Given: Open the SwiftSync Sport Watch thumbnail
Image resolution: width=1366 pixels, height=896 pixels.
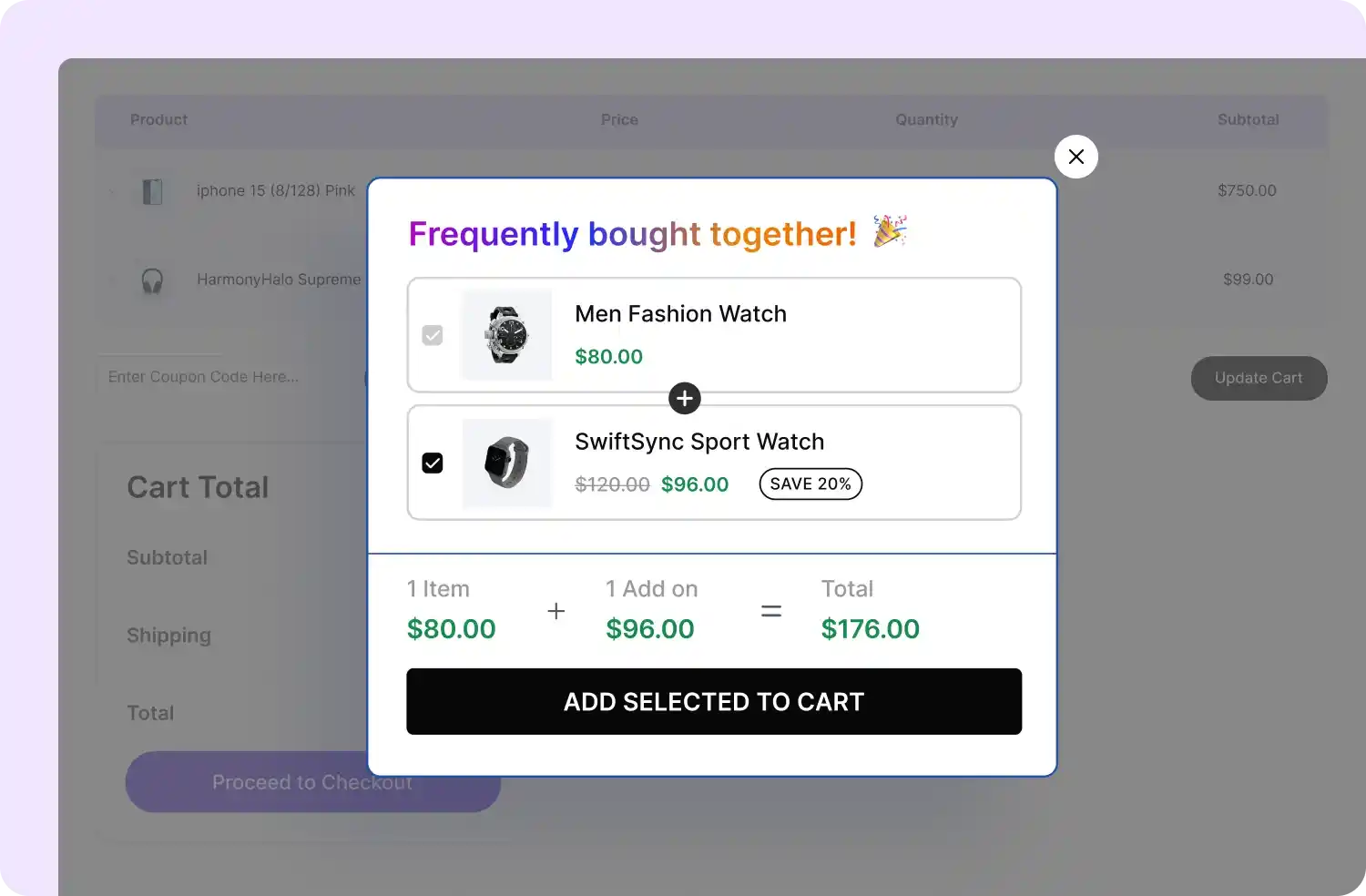Looking at the screenshot, I should coord(506,463).
